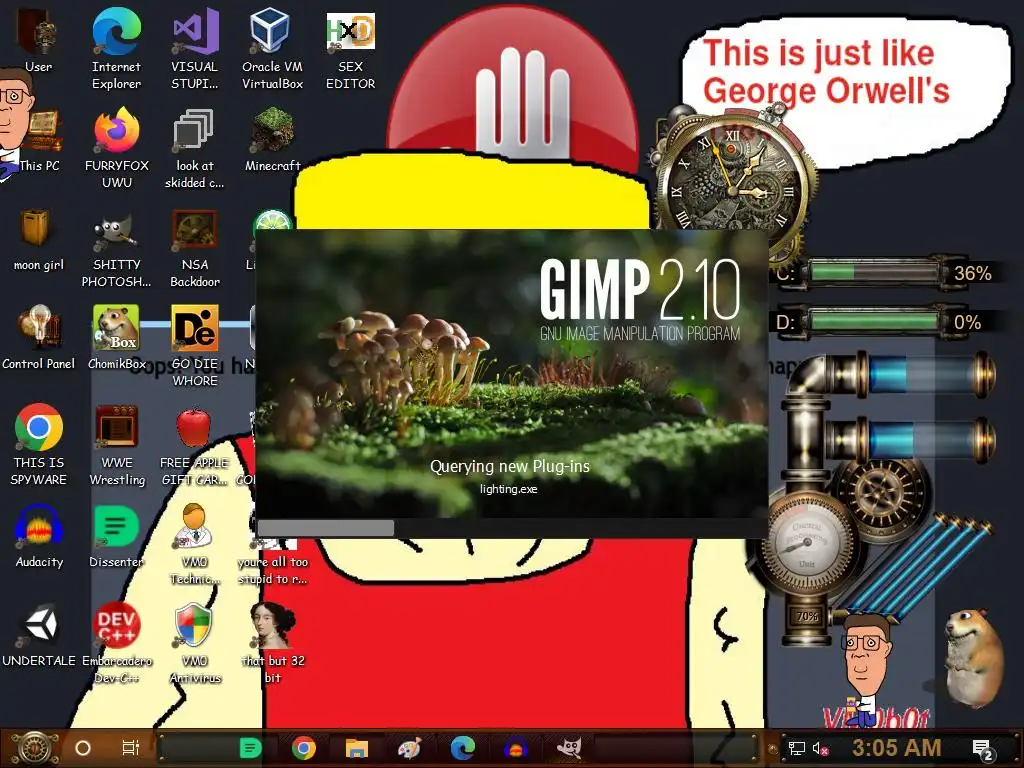Click the '36%' C: drive readout
This screenshot has height=768, width=1024.
point(972,273)
